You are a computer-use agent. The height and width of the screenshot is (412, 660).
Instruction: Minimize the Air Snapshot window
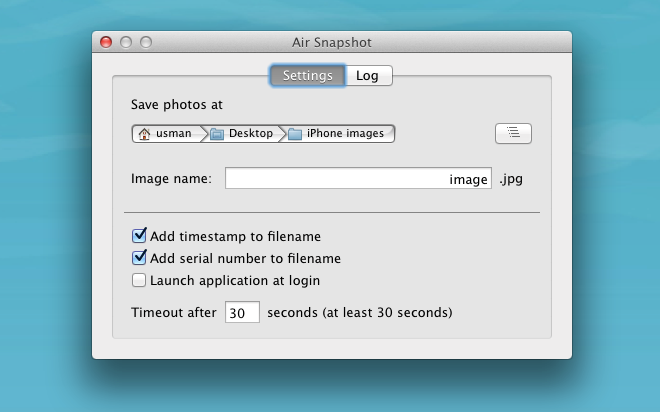point(126,42)
